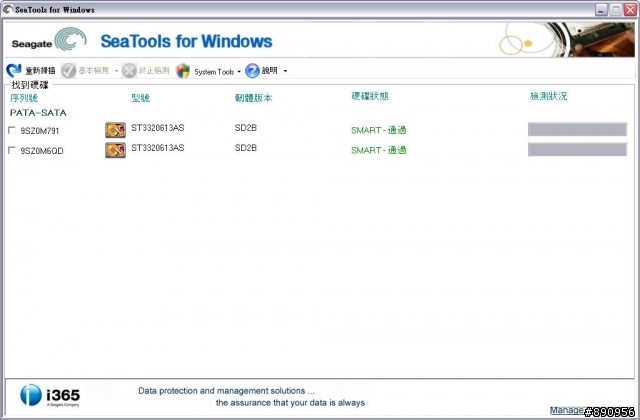The width and height of the screenshot is (640, 420).
Task: Click firmware SD2B in the 9SZ0M791 row
Action: (x=246, y=128)
